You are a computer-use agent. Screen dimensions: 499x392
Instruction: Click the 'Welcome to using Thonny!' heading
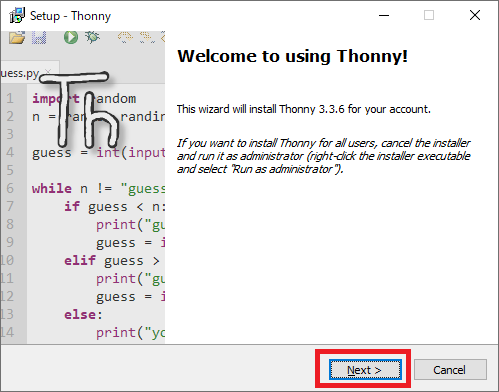click(292, 56)
